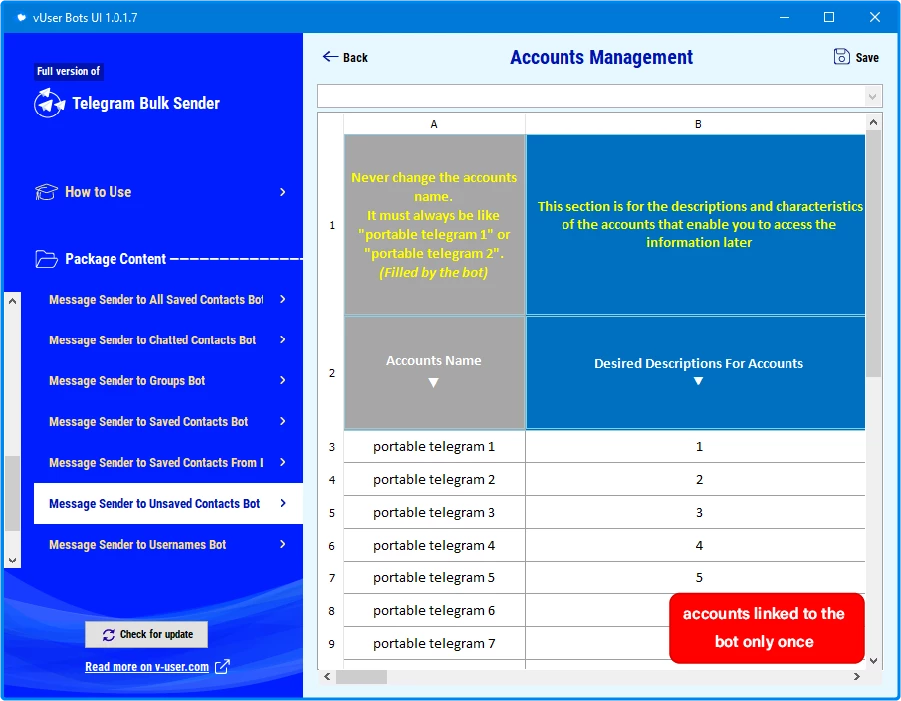This screenshot has width=901, height=701.
Task: Click 'This section is for the descriptions' cell
Action: pos(696,225)
